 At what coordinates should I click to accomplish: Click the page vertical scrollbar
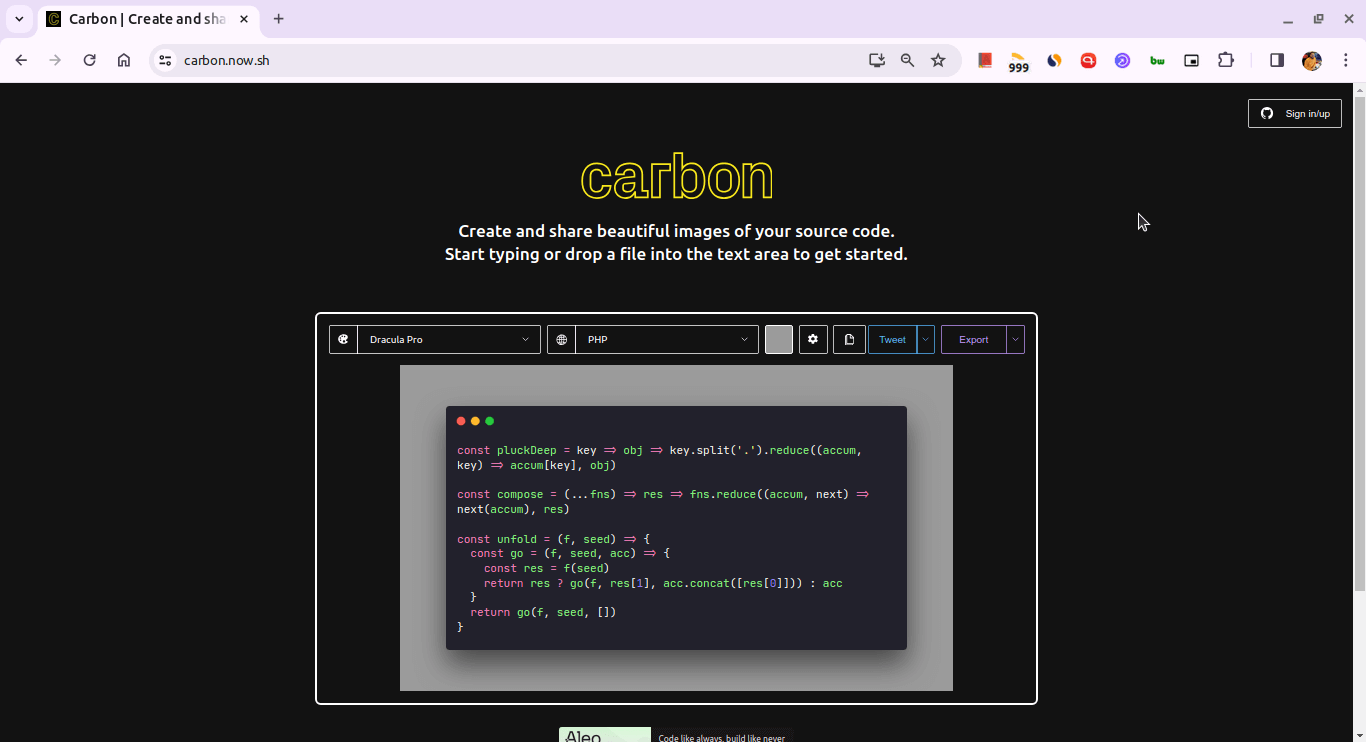(x=1359, y=343)
